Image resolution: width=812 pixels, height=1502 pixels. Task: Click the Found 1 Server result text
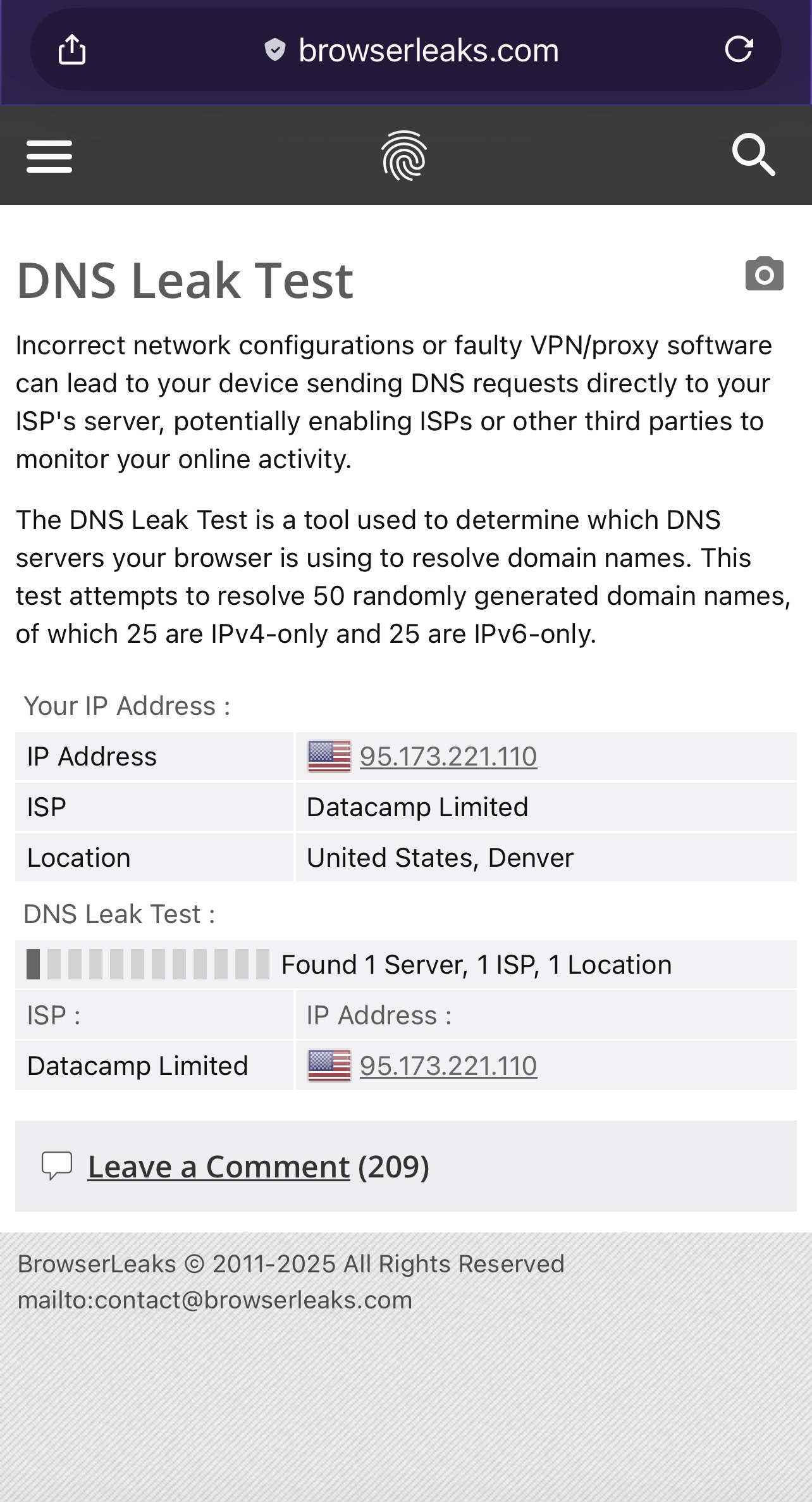[x=476, y=965]
